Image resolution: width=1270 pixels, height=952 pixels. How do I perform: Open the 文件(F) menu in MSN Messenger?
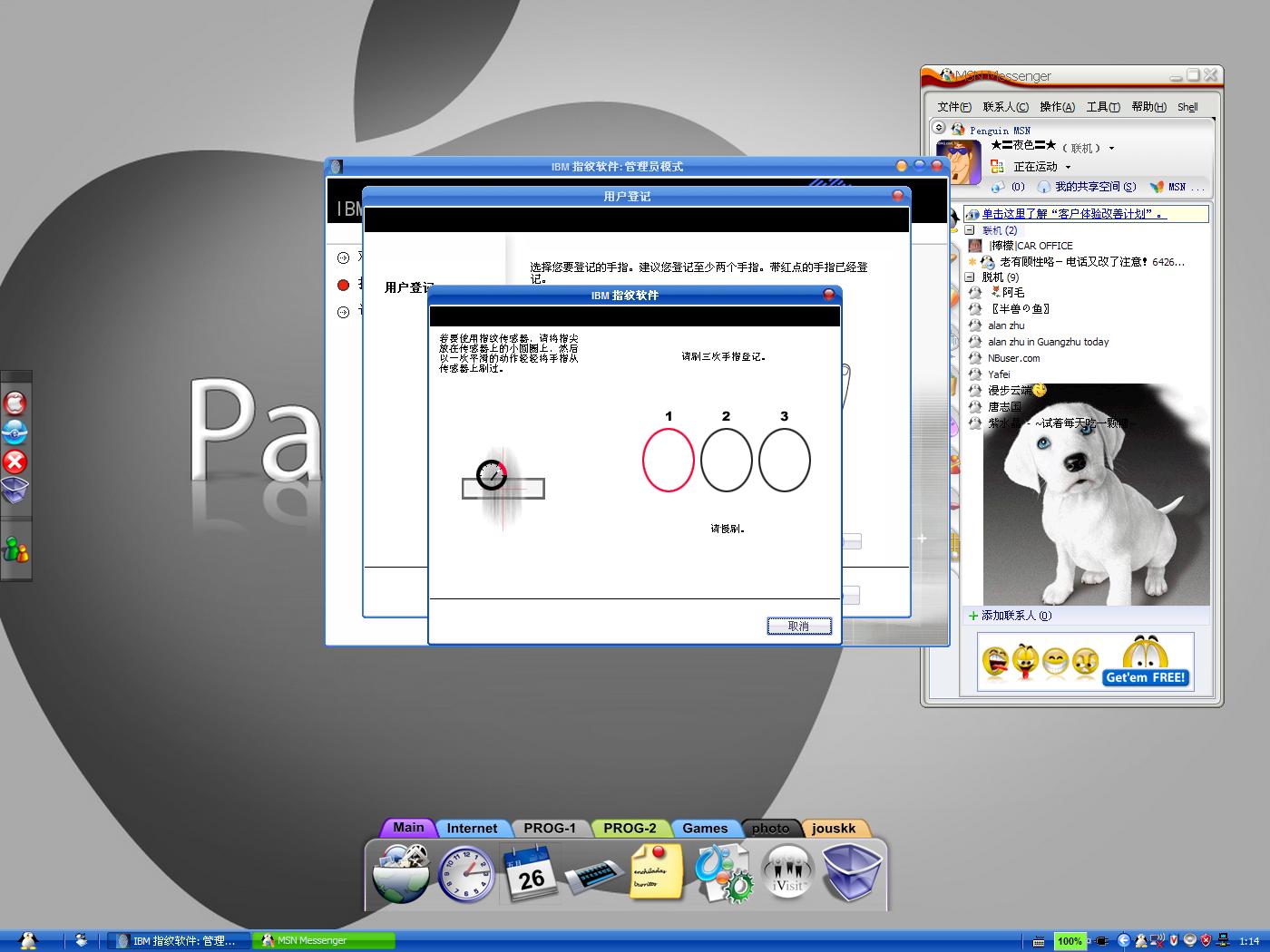pyautogui.click(x=954, y=107)
